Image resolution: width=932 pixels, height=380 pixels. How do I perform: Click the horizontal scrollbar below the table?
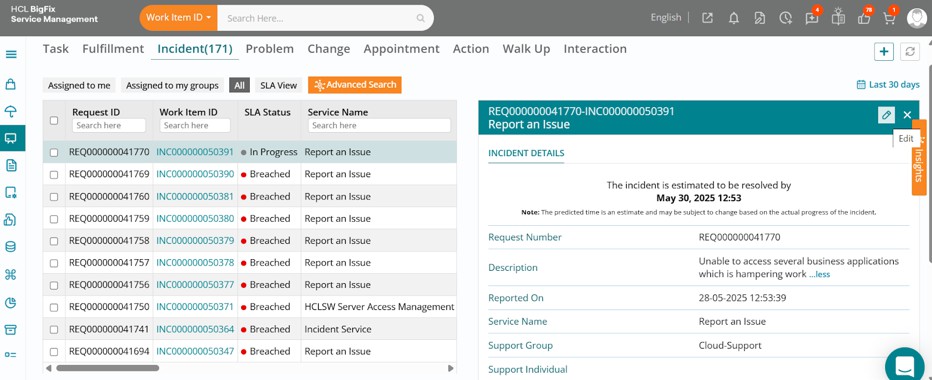108,368
